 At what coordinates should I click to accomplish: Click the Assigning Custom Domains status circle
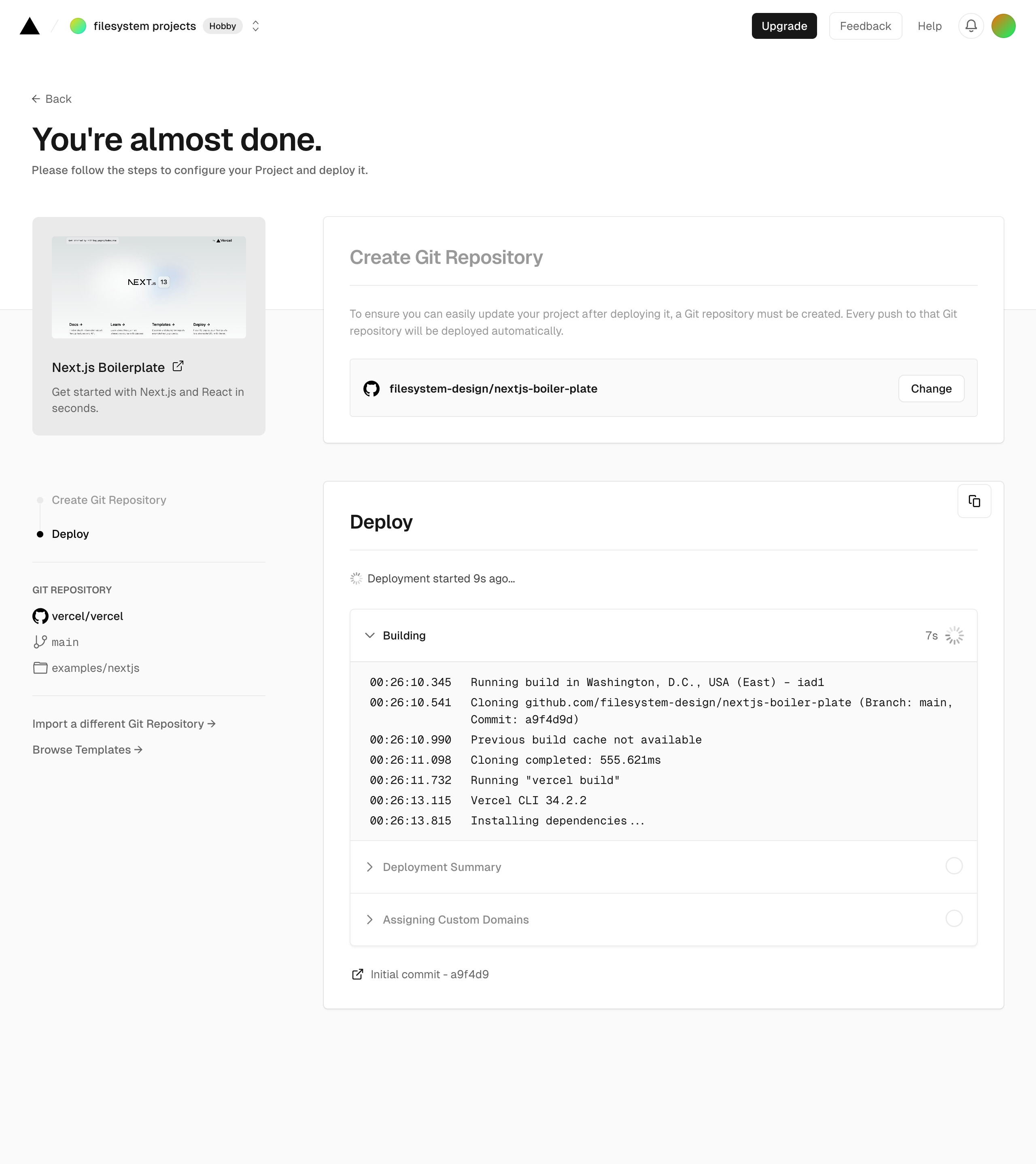coord(954,919)
